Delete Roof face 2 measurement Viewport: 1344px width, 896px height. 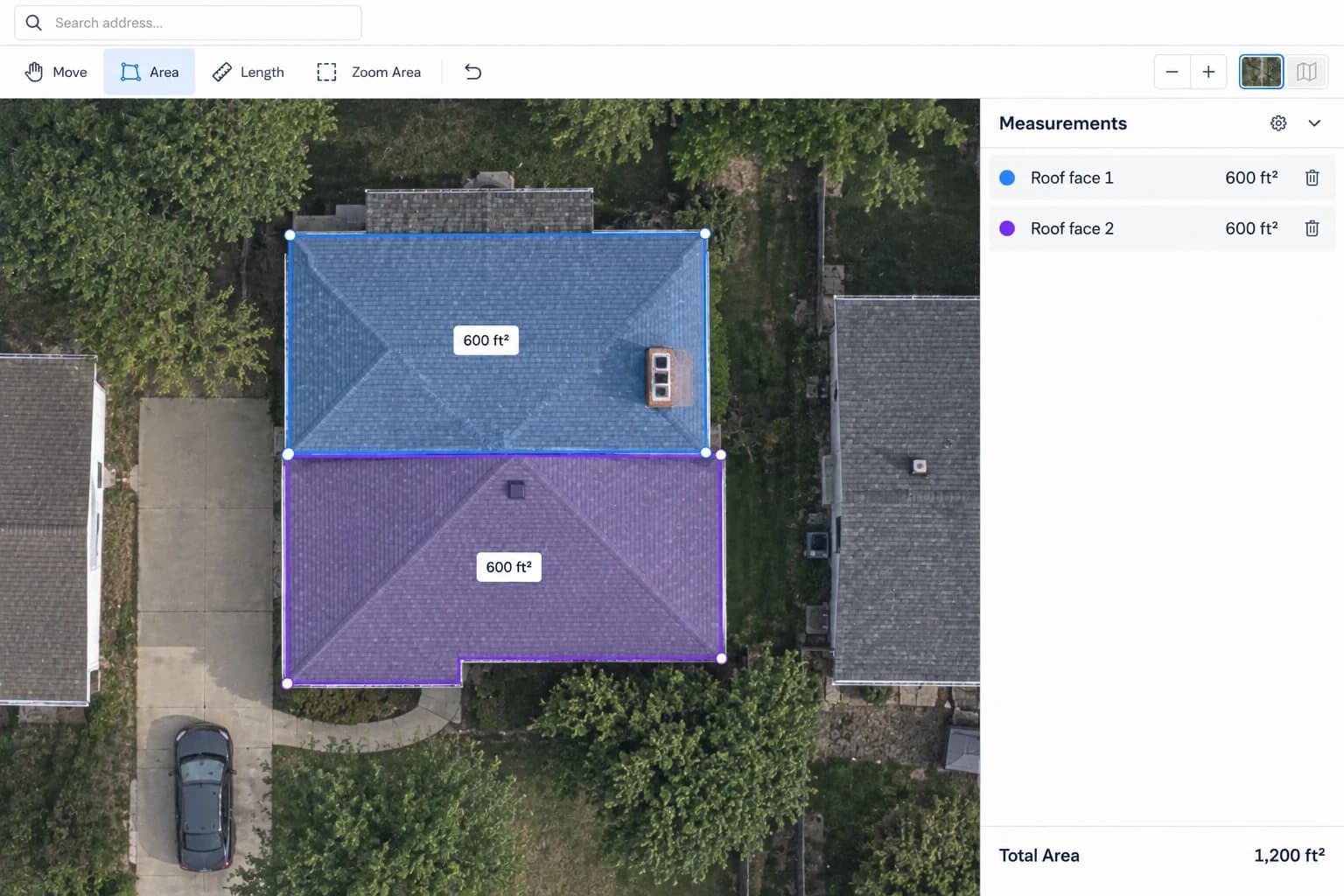click(1312, 228)
